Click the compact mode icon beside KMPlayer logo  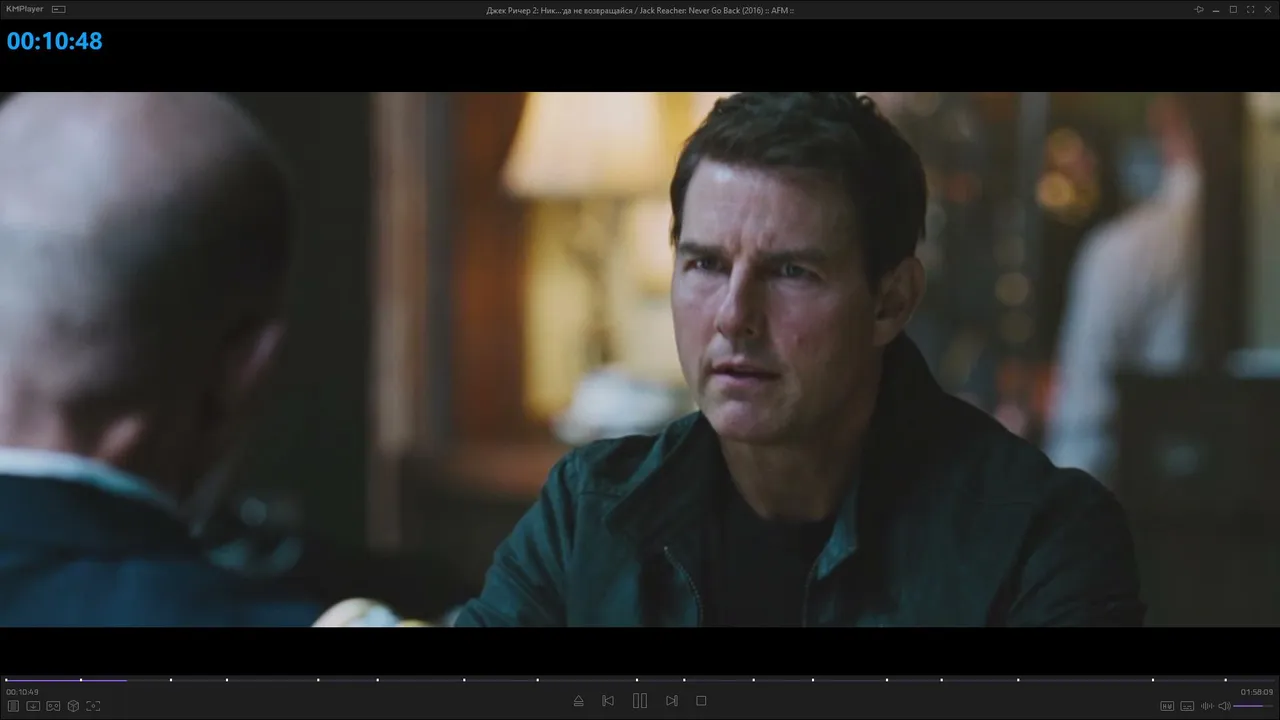pos(59,9)
